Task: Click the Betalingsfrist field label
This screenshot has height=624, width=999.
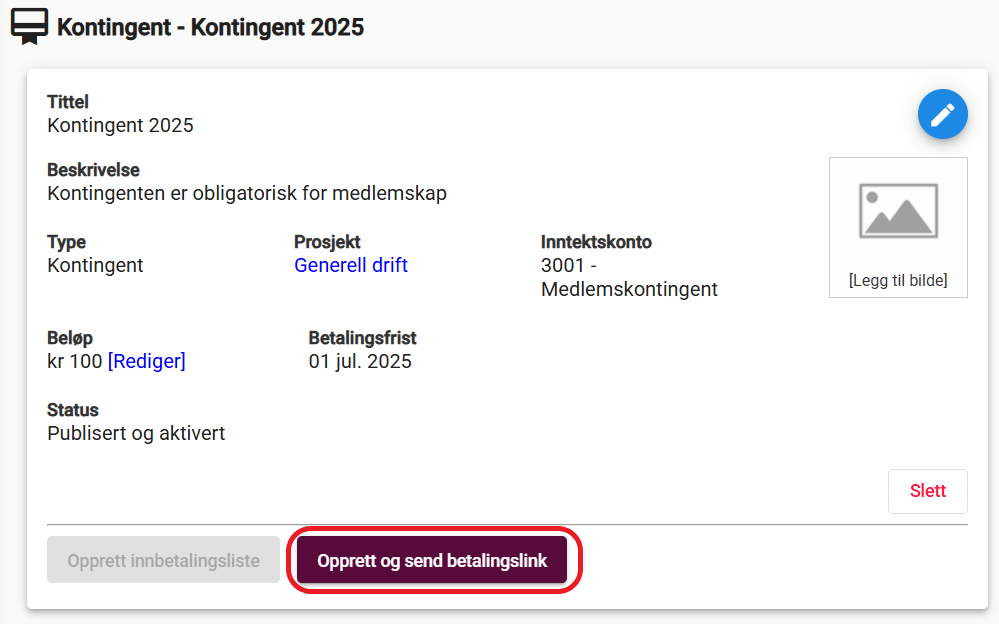Action: 363,338
